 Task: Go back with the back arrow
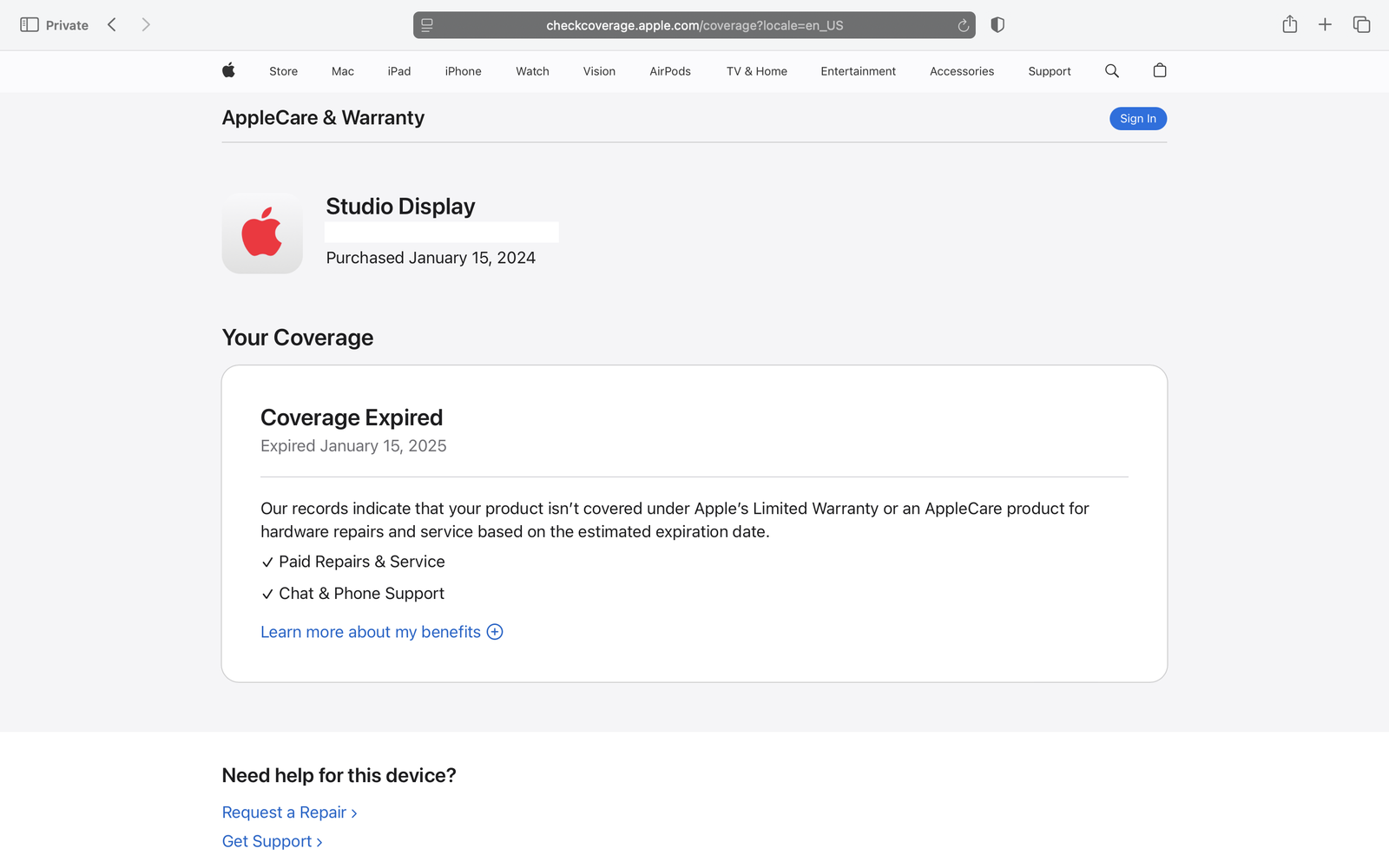[x=112, y=25]
